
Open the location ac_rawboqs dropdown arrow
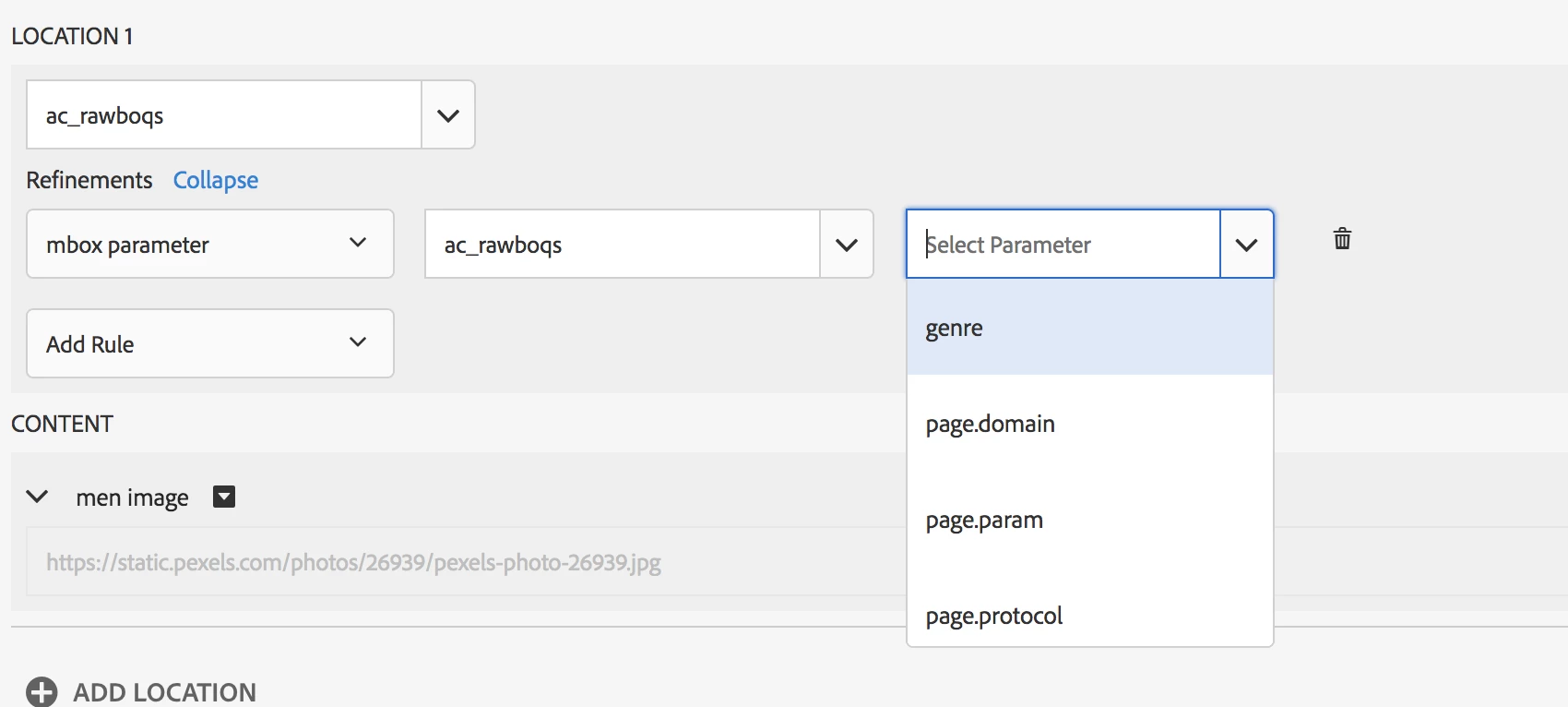(x=448, y=115)
